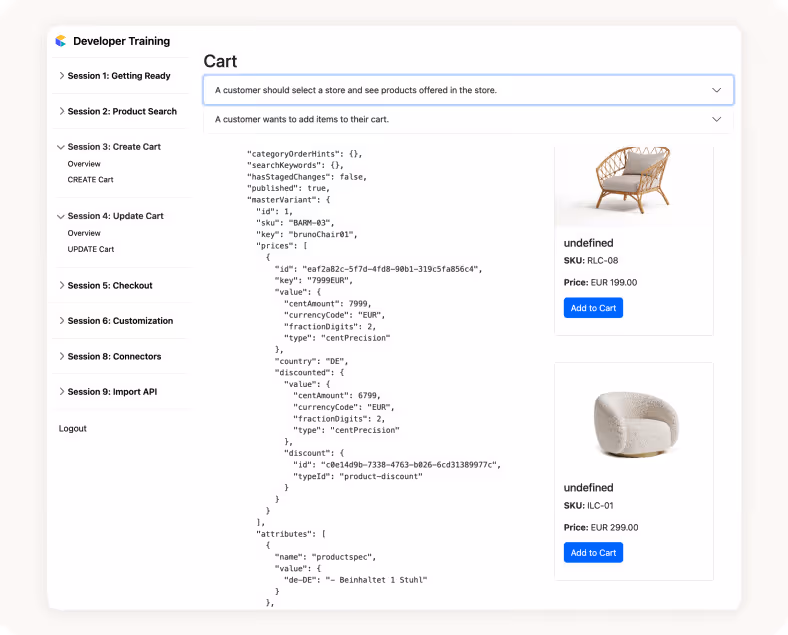
Task: Add SKU ILC-01 chair to cart
Action: point(593,553)
